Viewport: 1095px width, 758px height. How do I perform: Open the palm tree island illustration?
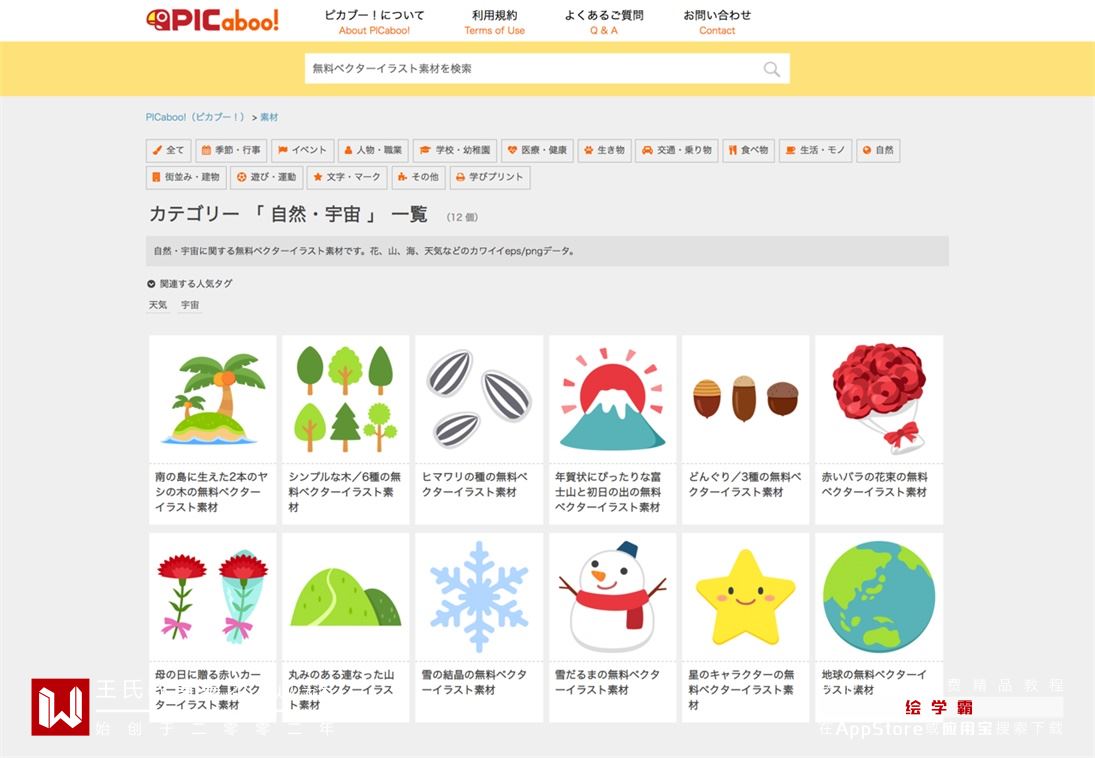point(212,399)
